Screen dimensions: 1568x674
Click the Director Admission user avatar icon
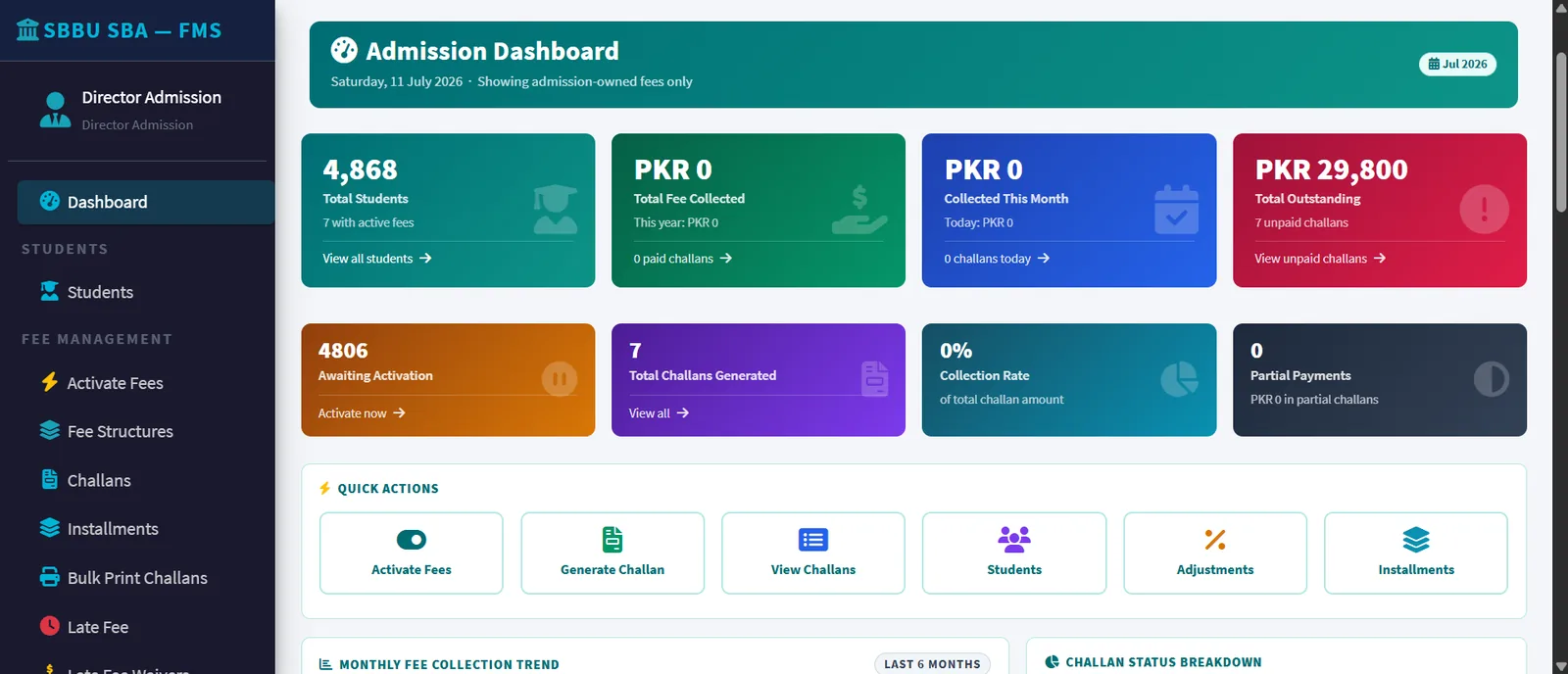coord(55,110)
